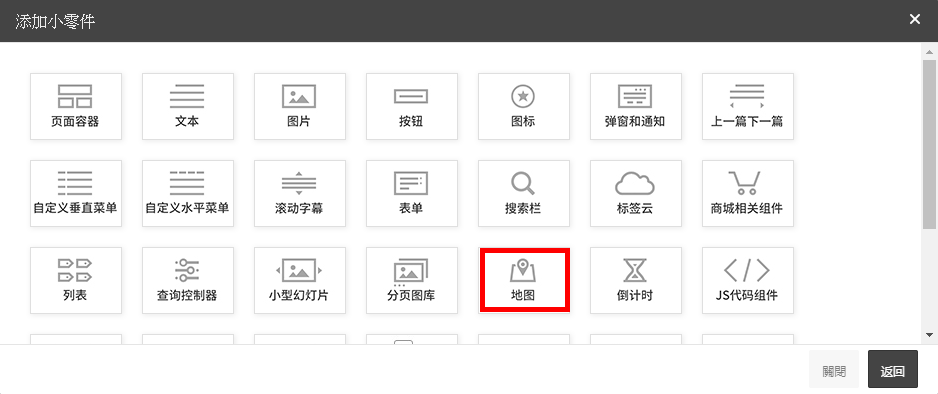Viewport: 938px width, 394px height.
Task: Select the 滚动字幕 widget
Action: (300, 193)
